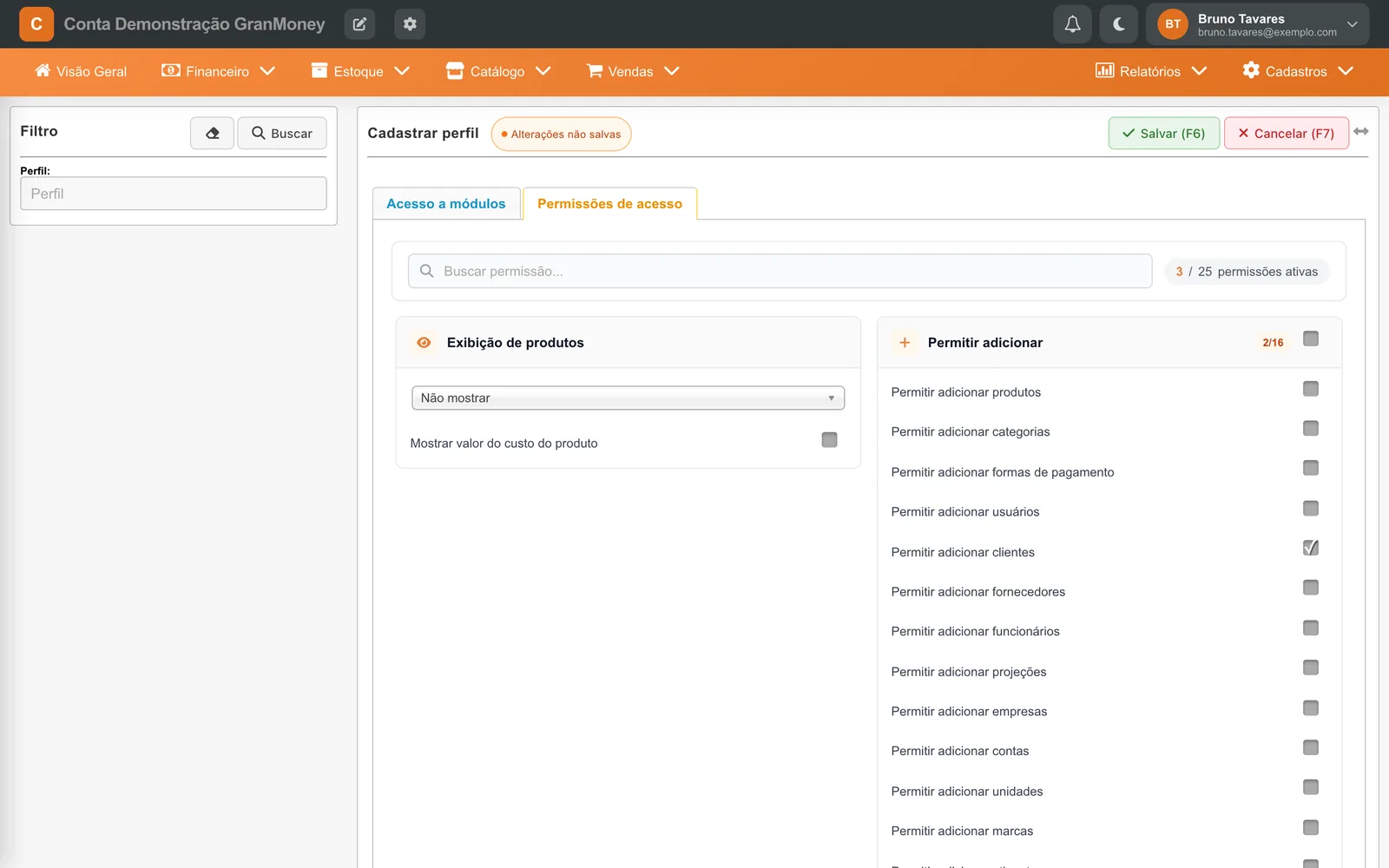Toggle dark mode moon icon

pos(1119,24)
